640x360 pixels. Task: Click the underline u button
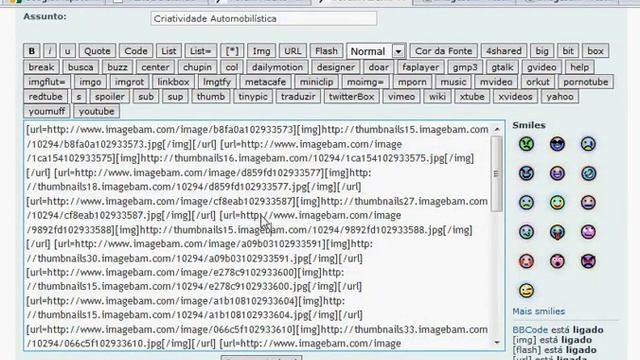point(67,51)
